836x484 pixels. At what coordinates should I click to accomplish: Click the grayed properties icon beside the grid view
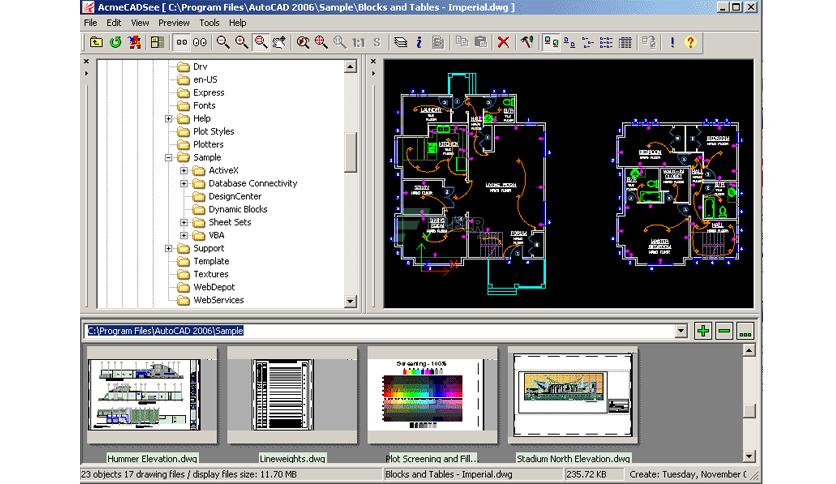(x=648, y=42)
